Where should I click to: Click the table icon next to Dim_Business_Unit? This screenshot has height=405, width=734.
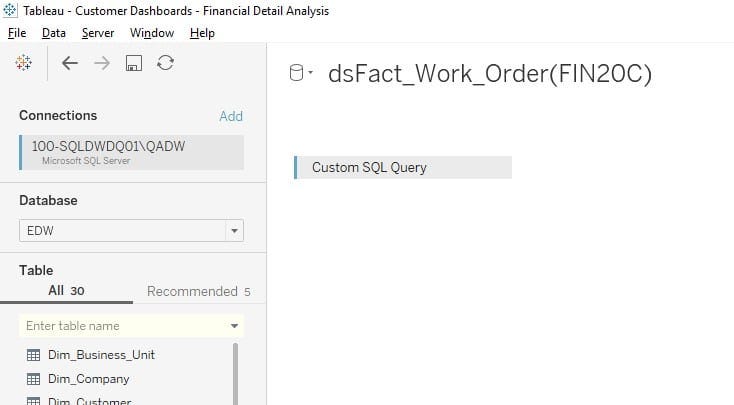click(x=33, y=355)
